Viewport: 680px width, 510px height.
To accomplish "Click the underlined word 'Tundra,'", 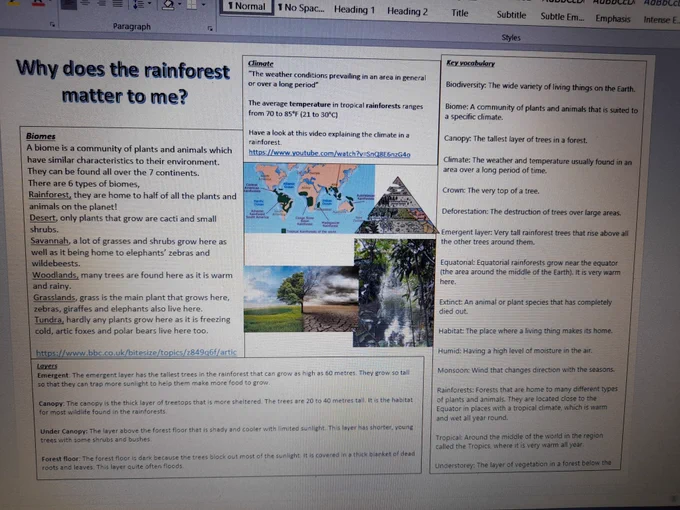I will click(x=49, y=320).
